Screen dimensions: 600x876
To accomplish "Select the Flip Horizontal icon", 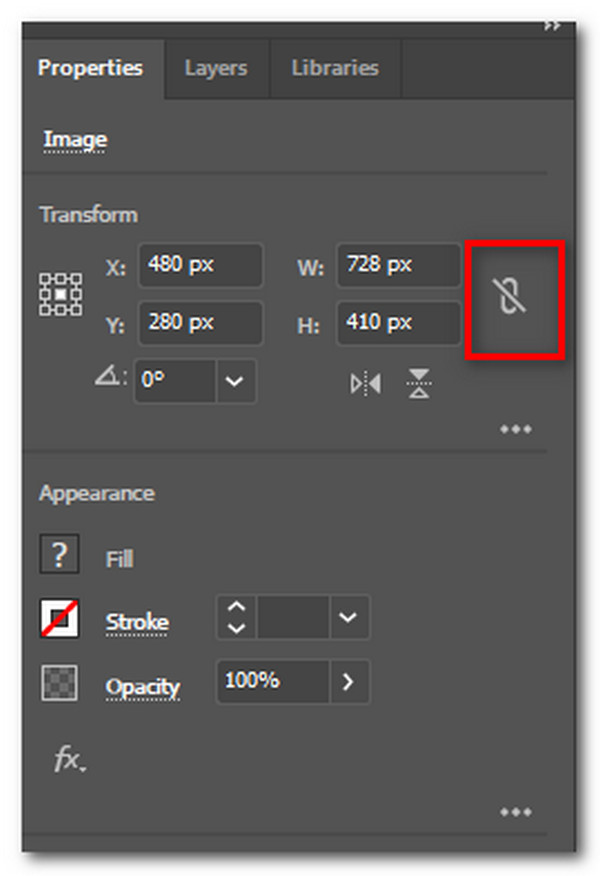I will pyautogui.click(x=366, y=382).
